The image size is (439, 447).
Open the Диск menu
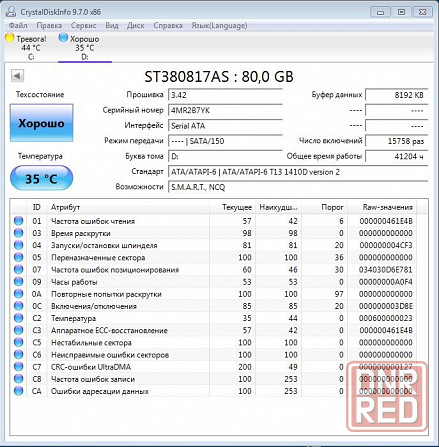pos(136,25)
